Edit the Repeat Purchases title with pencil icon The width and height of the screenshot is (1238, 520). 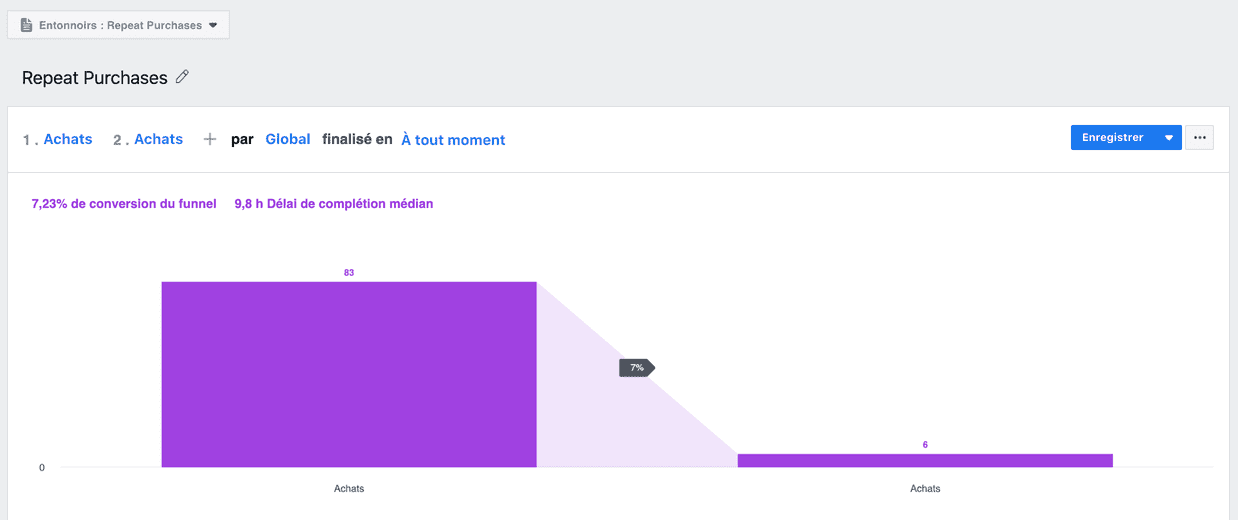pyautogui.click(x=182, y=77)
